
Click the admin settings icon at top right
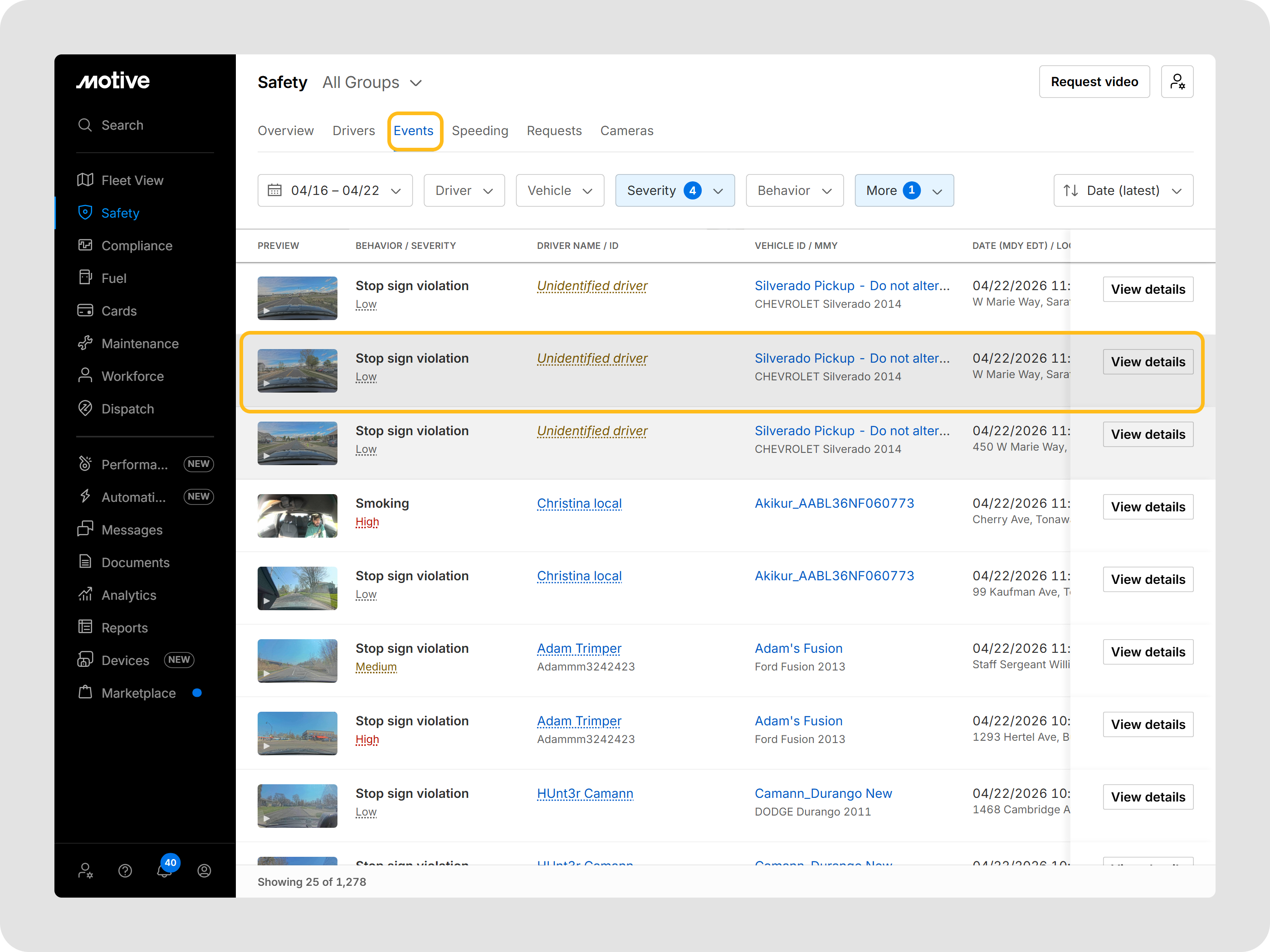pyautogui.click(x=1177, y=82)
